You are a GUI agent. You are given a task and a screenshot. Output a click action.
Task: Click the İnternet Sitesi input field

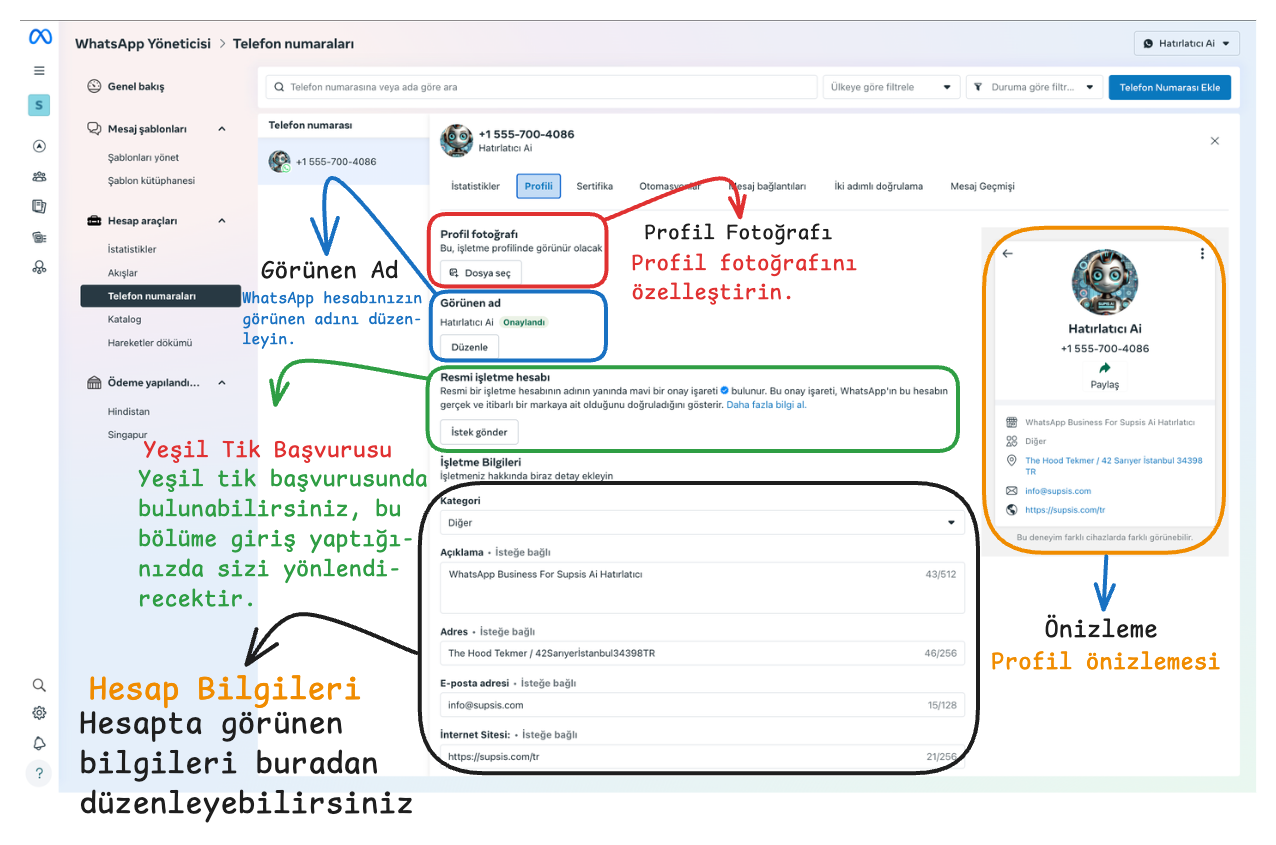point(702,757)
